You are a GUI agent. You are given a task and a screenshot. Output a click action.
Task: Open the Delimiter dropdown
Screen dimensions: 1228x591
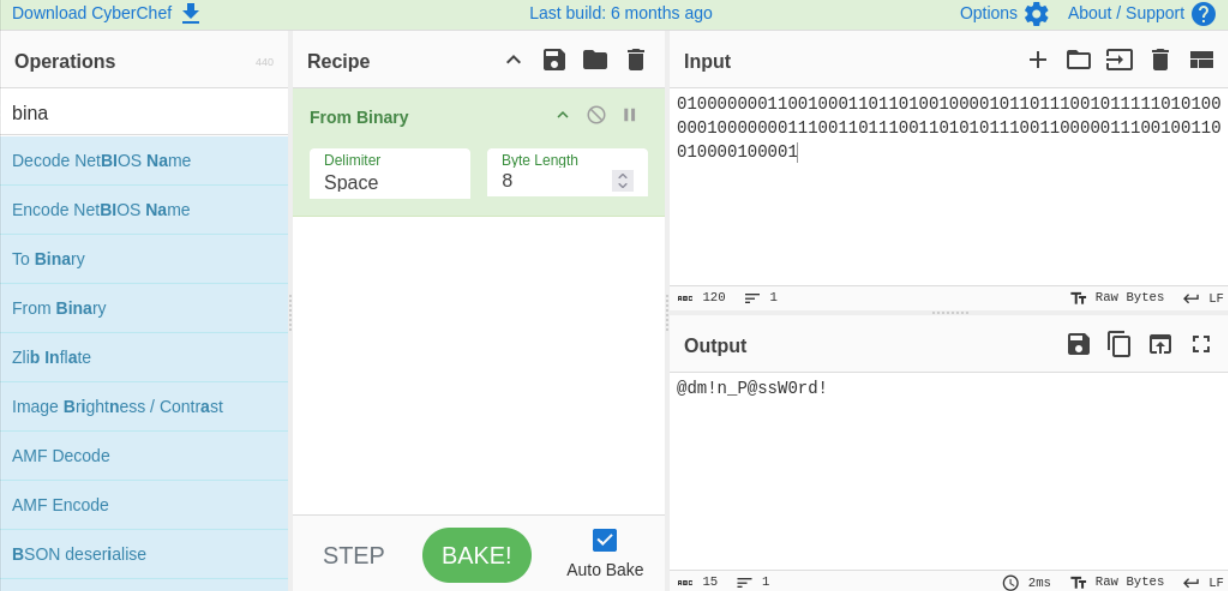(x=389, y=174)
